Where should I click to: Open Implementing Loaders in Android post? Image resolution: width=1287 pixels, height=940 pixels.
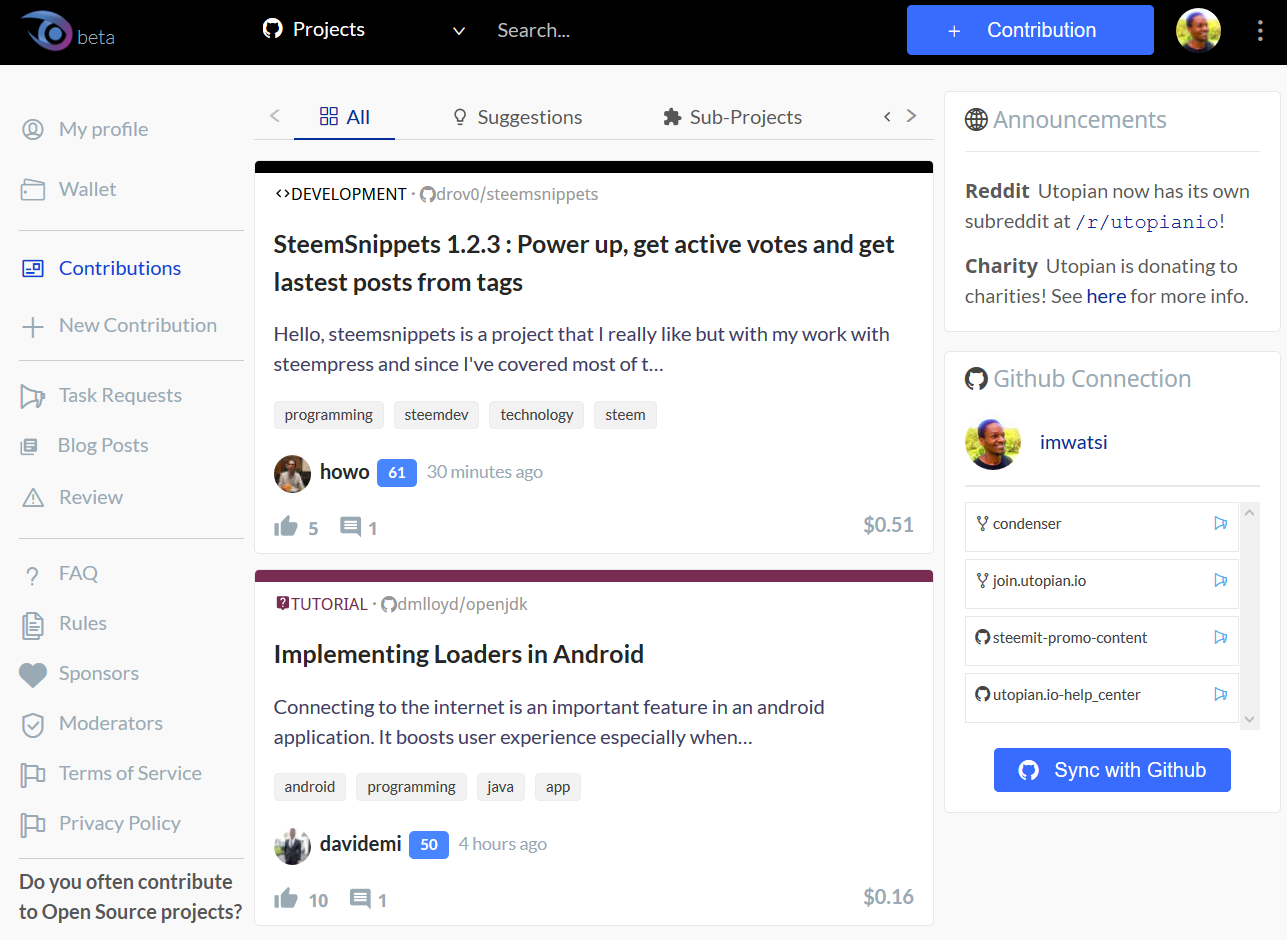[459, 654]
